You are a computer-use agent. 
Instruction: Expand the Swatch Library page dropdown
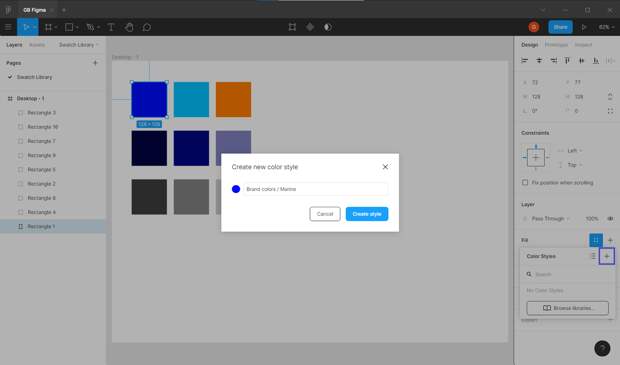(79, 45)
